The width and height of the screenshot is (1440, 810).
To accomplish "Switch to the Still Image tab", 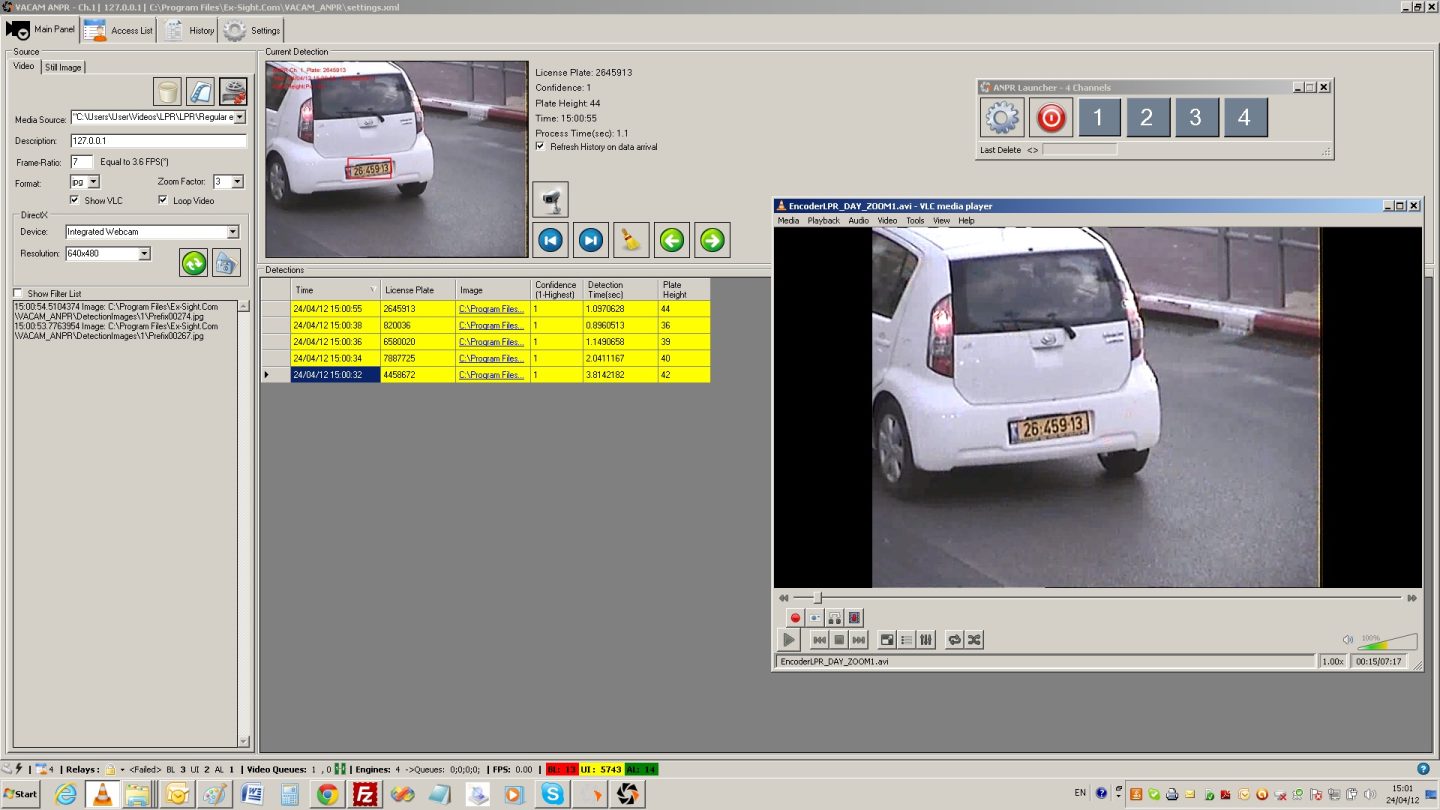I will [62, 67].
